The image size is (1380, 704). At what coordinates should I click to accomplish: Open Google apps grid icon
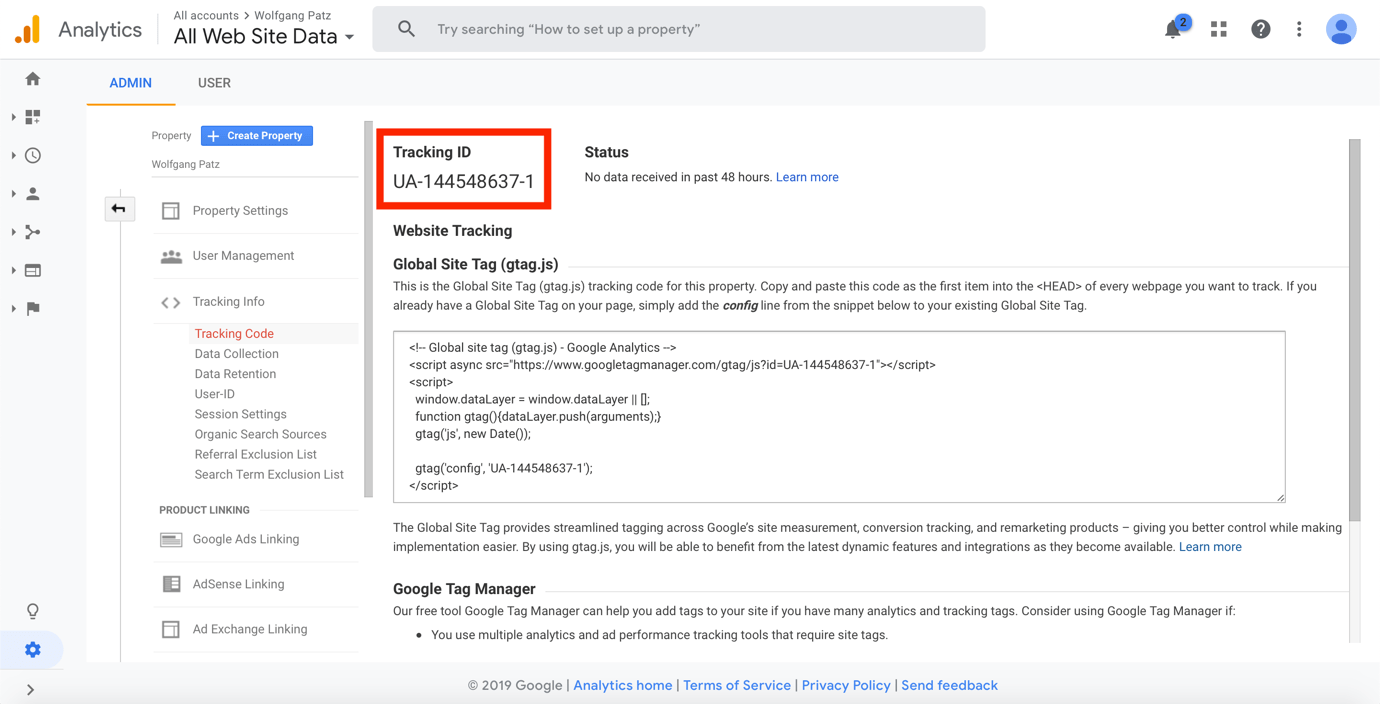point(1218,29)
